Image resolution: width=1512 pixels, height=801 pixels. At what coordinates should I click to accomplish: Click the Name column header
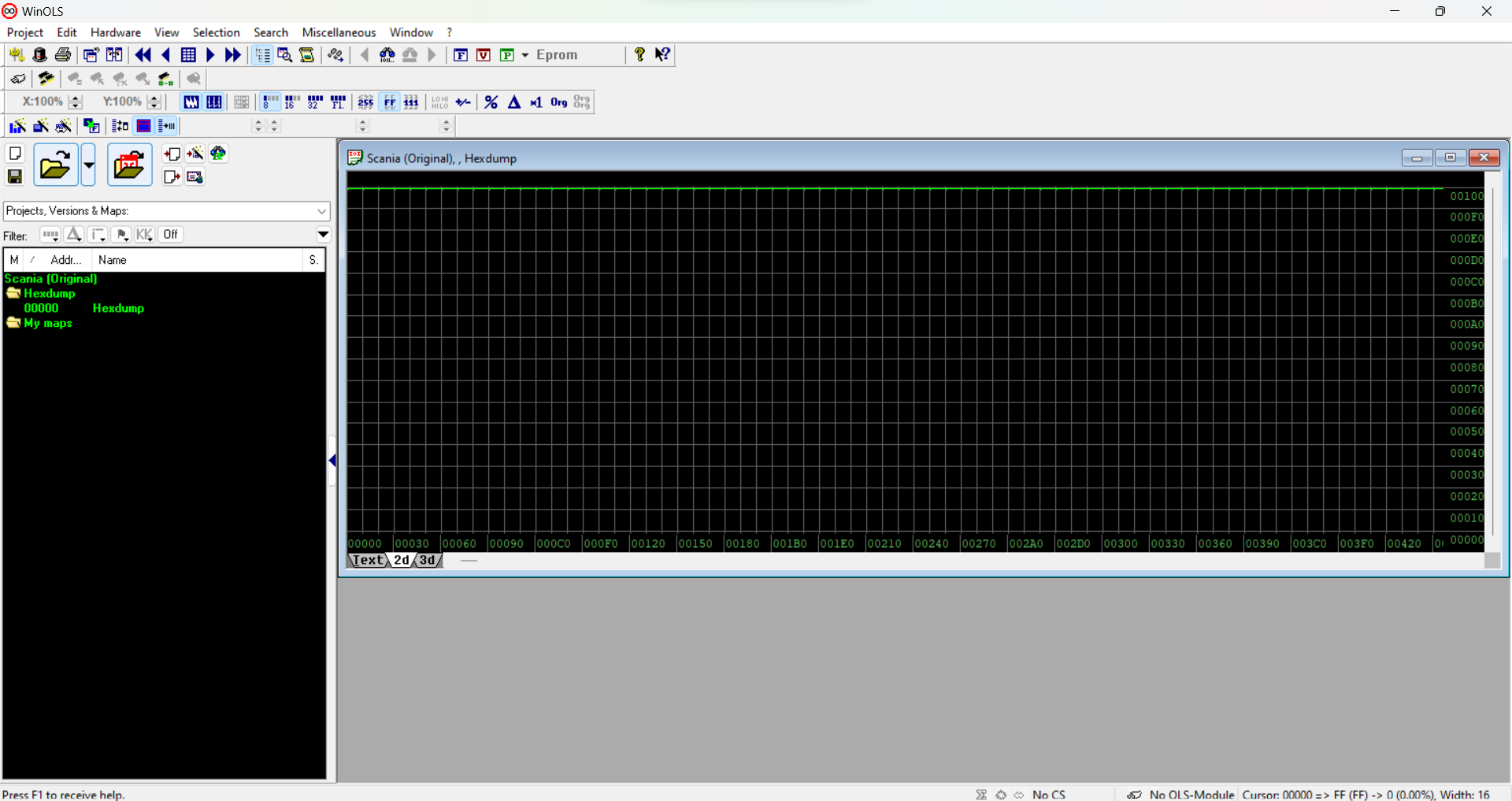click(113, 260)
